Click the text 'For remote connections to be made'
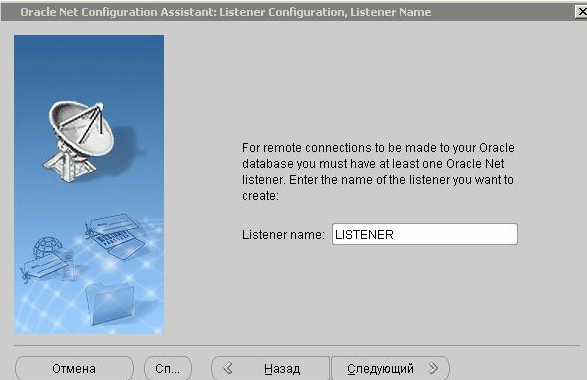The image size is (587, 380). coord(340,148)
